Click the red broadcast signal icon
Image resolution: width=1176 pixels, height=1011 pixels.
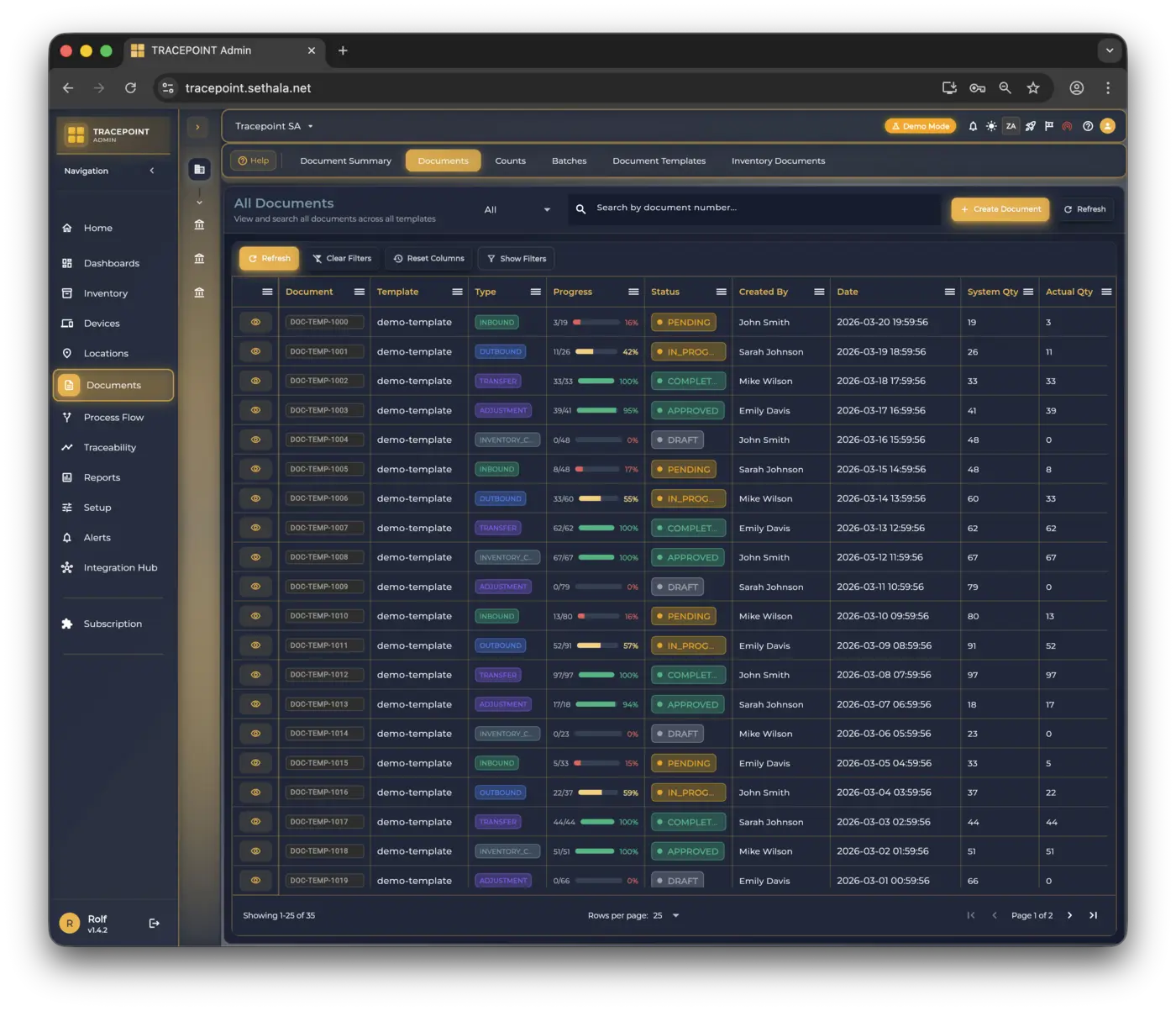click(x=1067, y=126)
